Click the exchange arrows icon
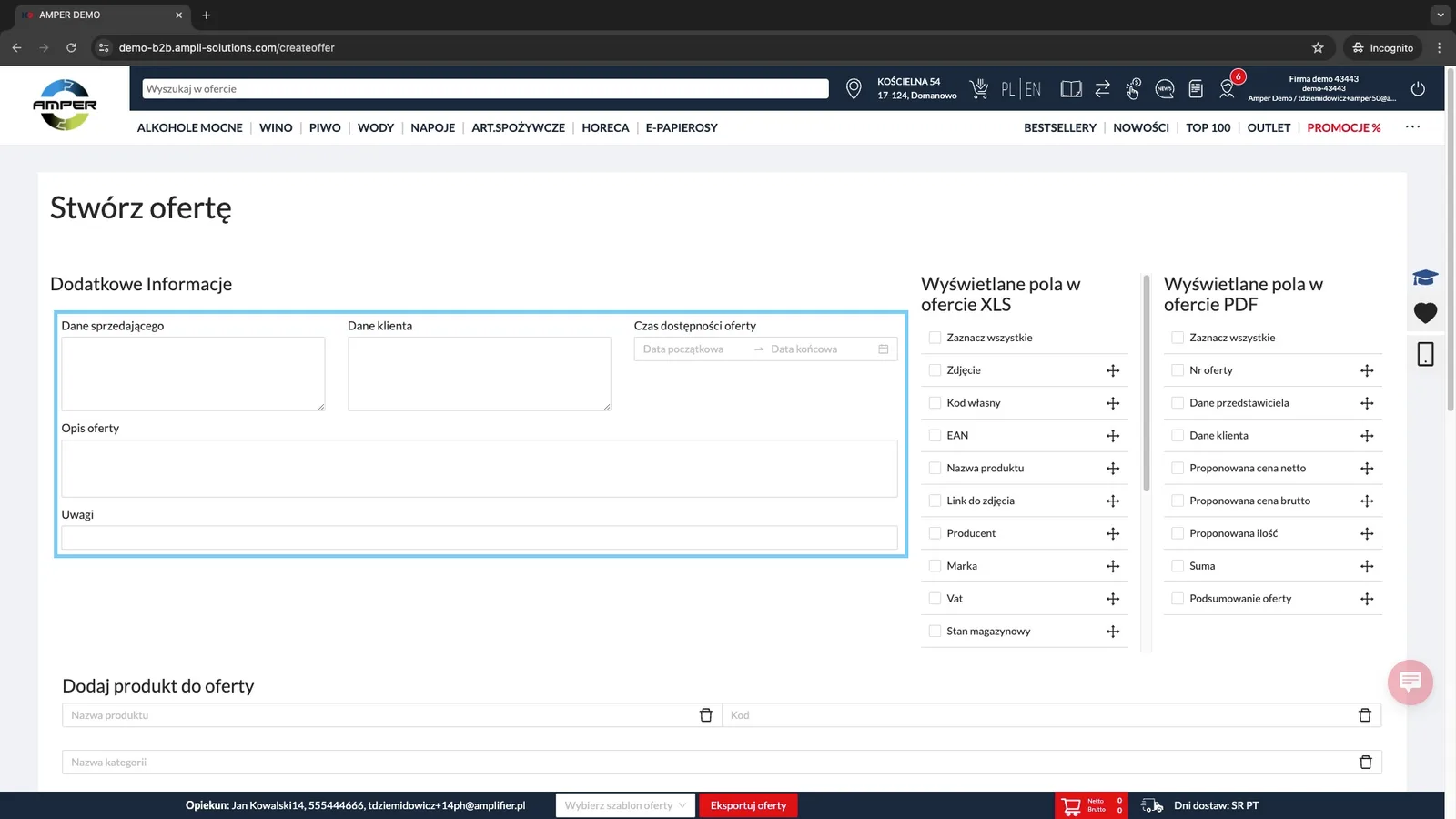Viewport: 1456px width, 819px height. coord(1102,88)
